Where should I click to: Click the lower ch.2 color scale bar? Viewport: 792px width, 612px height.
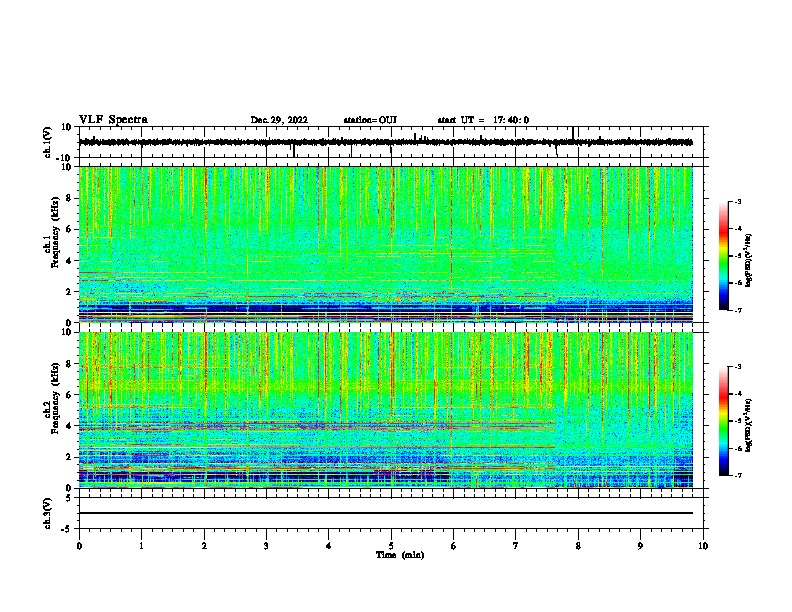723,421
